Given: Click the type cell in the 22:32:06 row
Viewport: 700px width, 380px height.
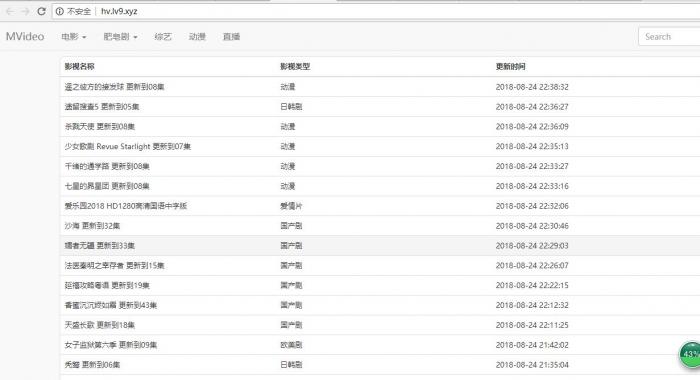Looking at the screenshot, I should 291,206.
